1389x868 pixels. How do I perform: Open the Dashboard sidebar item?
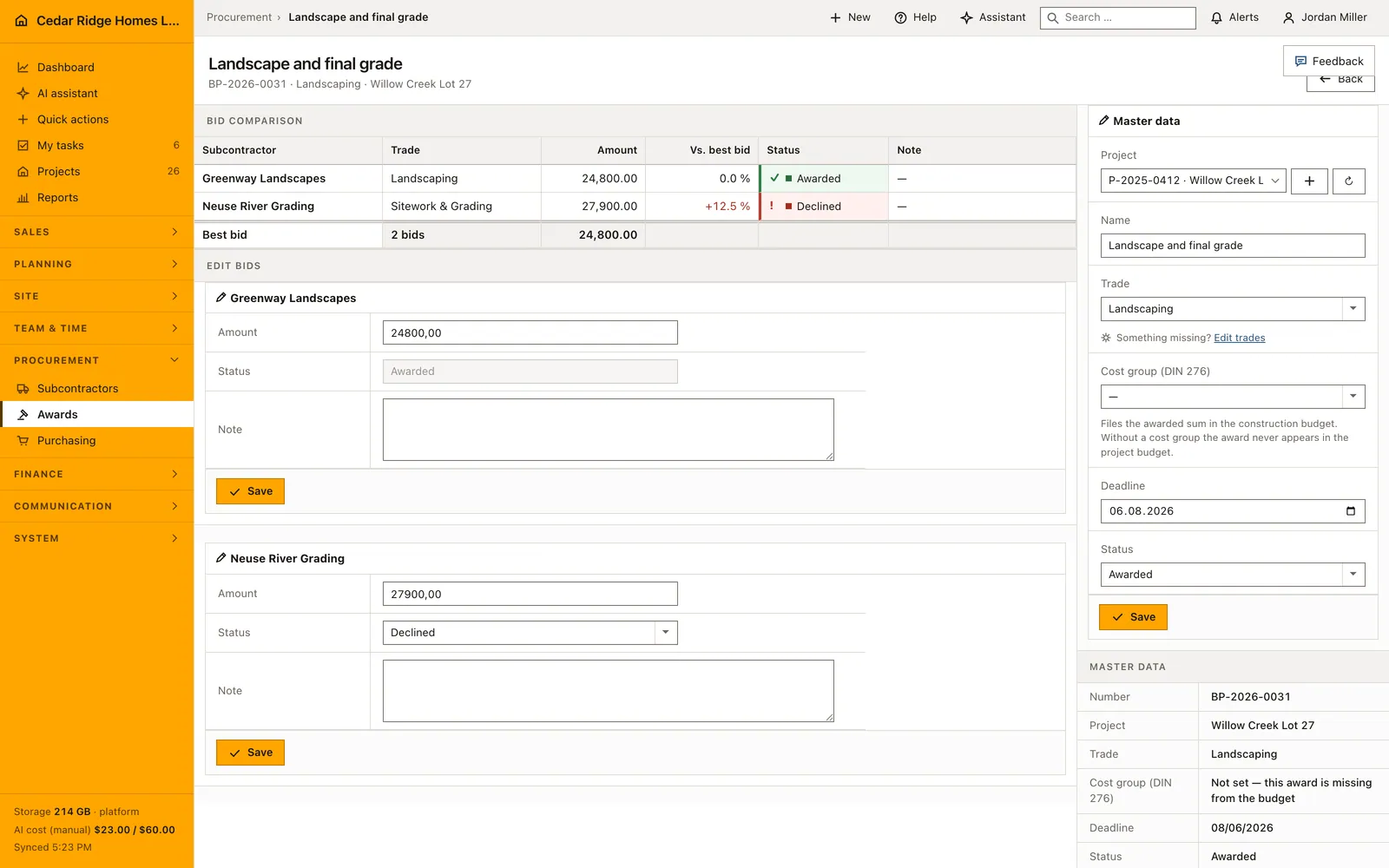pyautogui.click(x=96, y=67)
